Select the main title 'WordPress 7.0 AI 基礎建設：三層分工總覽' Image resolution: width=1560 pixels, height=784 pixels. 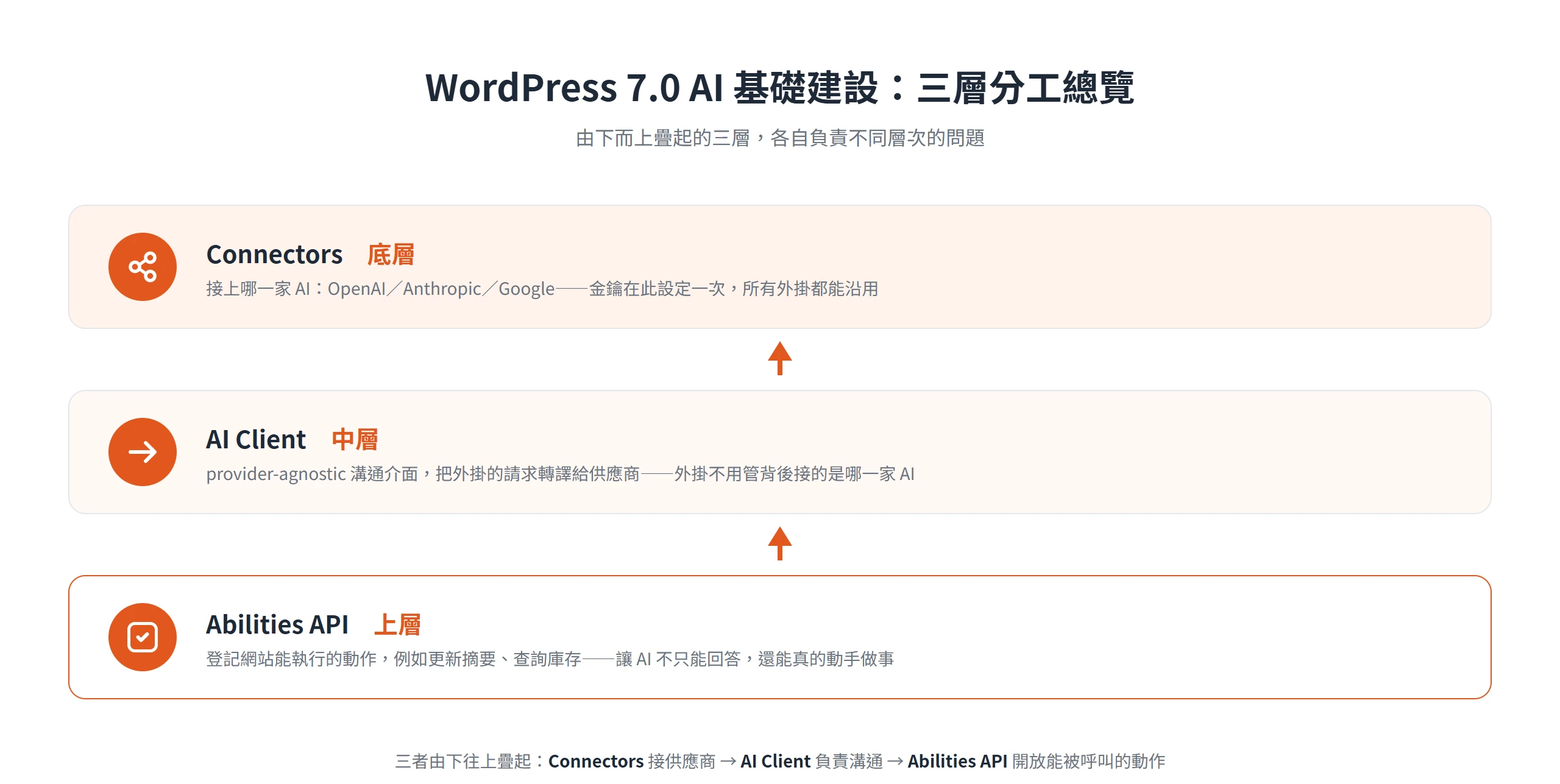(x=779, y=88)
